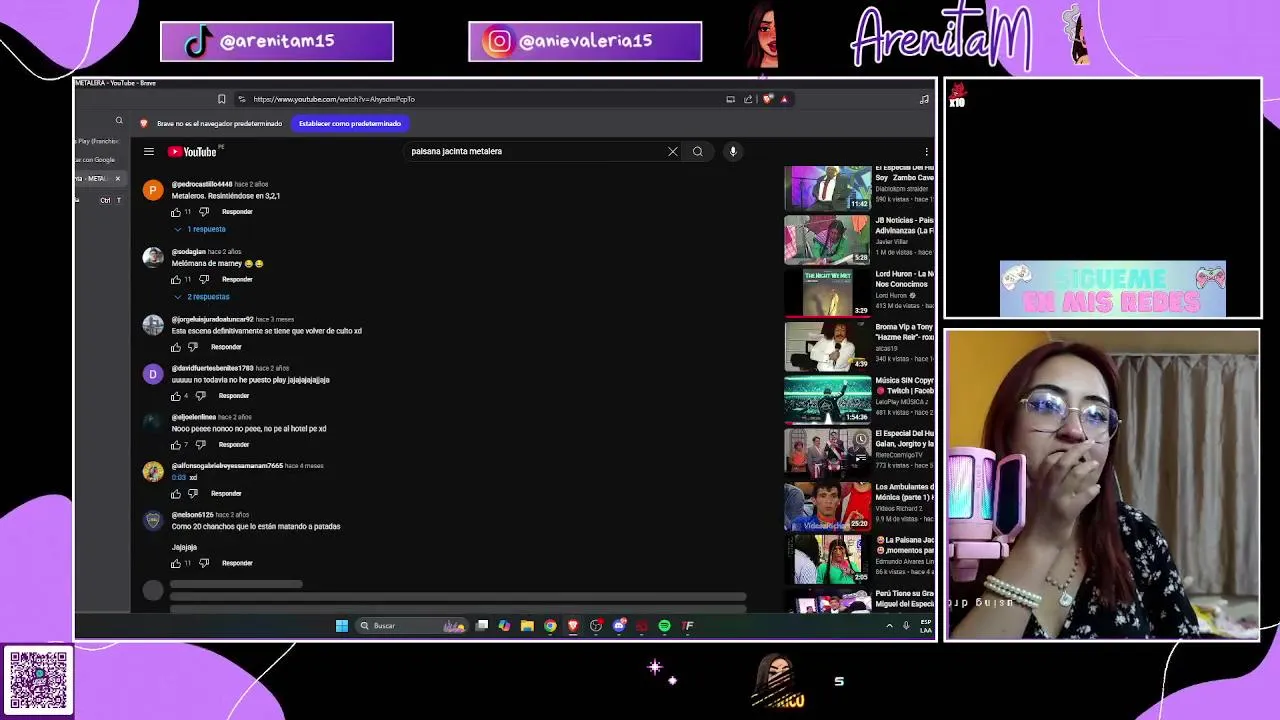The image size is (1280, 720).
Task: Close the METALERA vertical tab
Action: point(117,179)
